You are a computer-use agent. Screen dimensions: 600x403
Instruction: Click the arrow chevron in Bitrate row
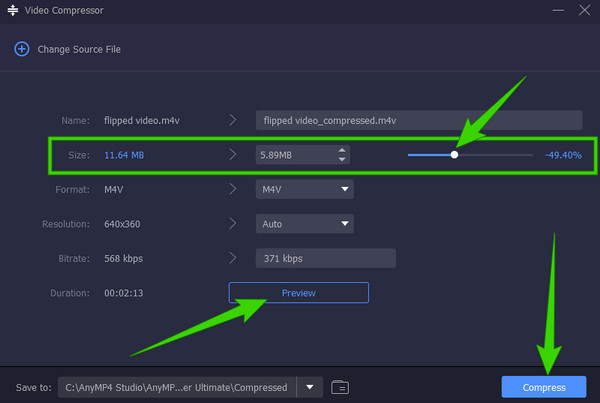click(x=233, y=258)
